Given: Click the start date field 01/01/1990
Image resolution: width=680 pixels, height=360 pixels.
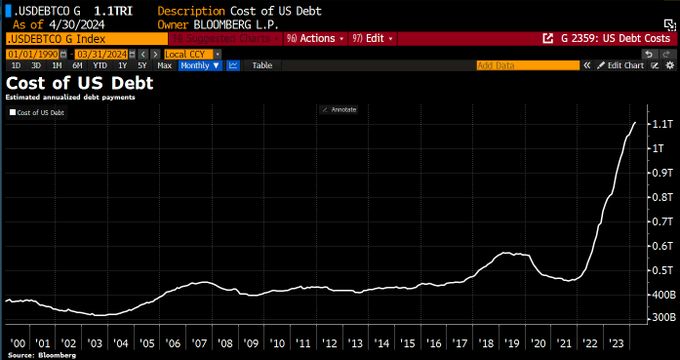Looking at the screenshot, I should tap(33, 54).
